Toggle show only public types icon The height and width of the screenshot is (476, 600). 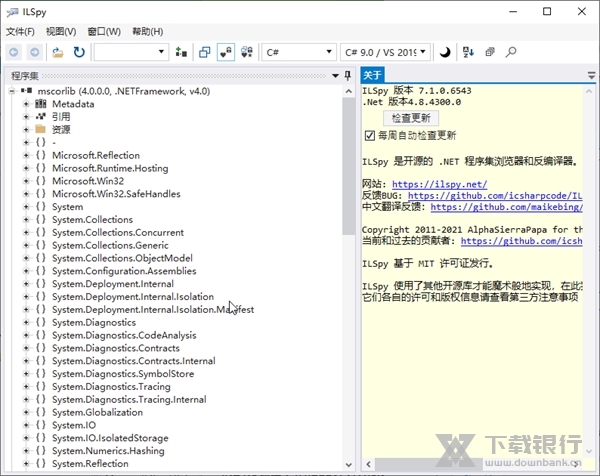(204, 52)
